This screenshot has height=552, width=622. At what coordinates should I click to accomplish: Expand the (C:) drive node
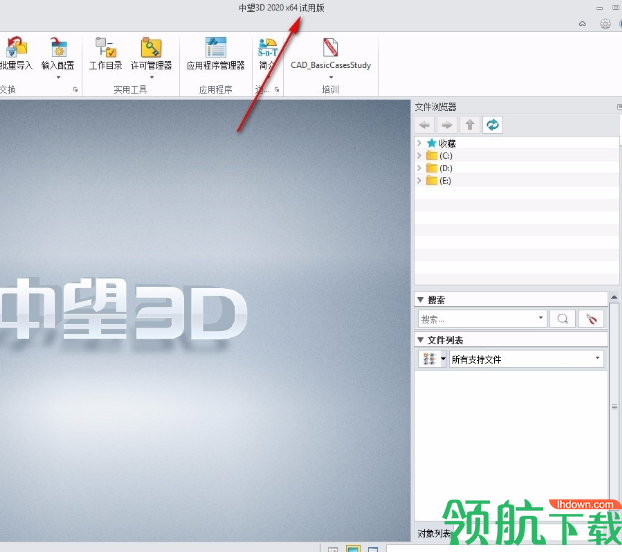click(x=419, y=155)
